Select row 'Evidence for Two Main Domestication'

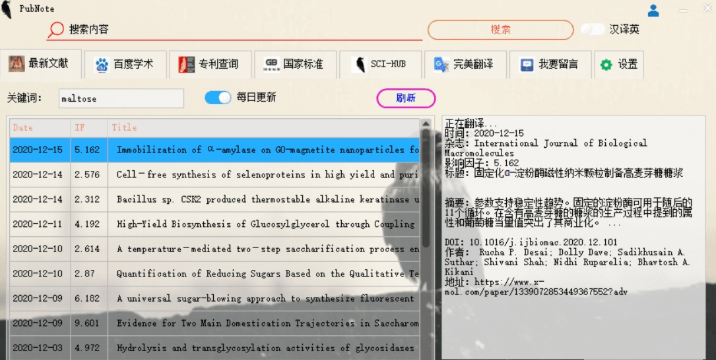coord(215,323)
